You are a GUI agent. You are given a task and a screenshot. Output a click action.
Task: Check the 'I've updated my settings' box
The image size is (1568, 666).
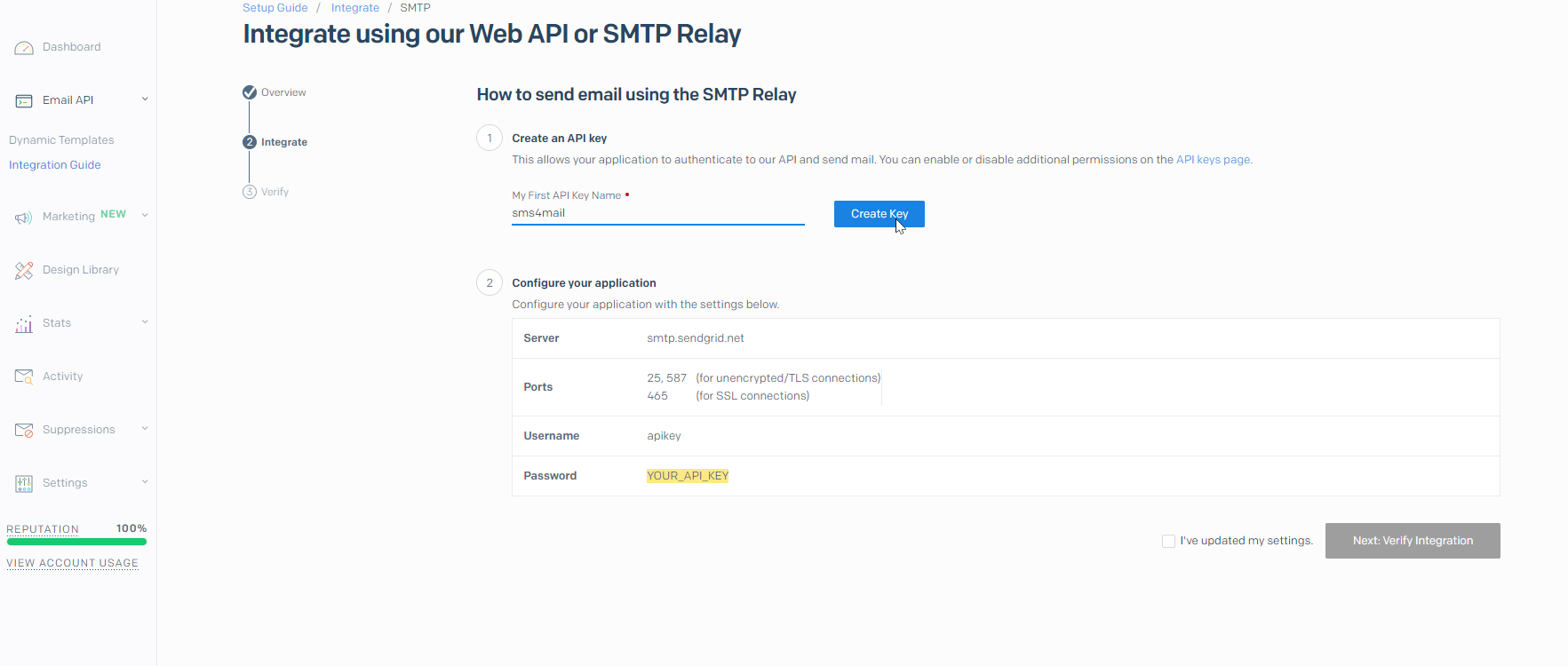pos(1168,541)
